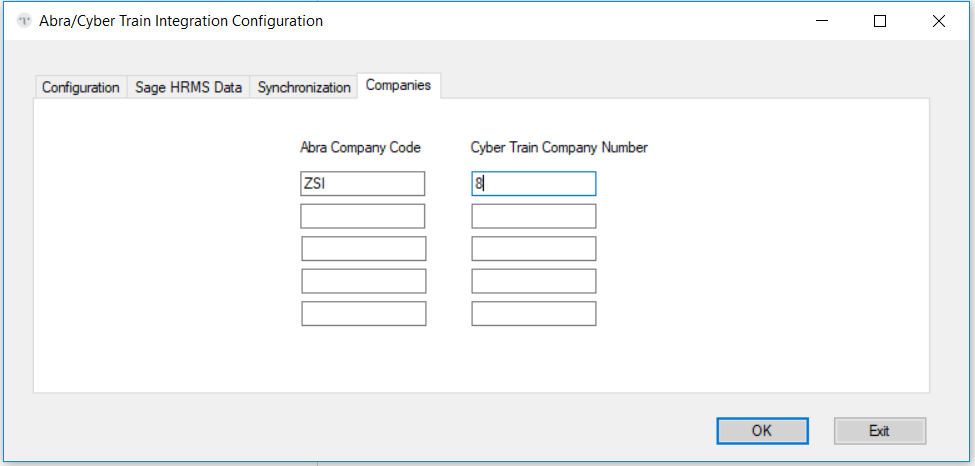
Task: Click the 'Abra Company Code' column label
Action: [361, 147]
